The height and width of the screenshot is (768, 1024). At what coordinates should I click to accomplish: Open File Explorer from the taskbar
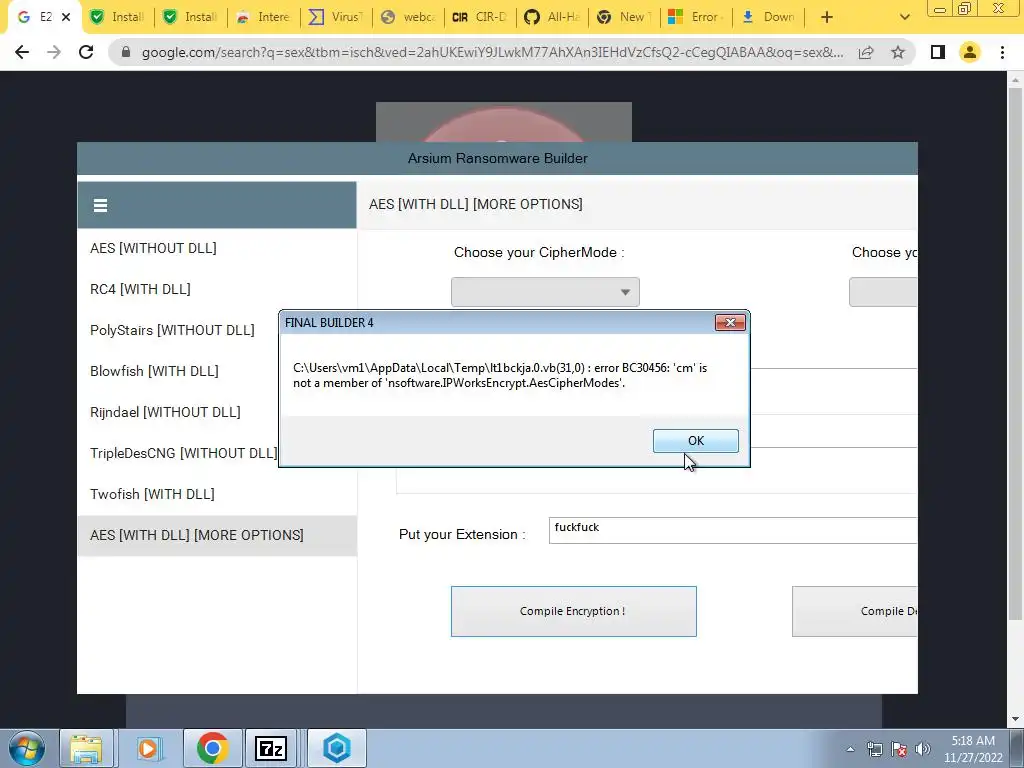86,748
